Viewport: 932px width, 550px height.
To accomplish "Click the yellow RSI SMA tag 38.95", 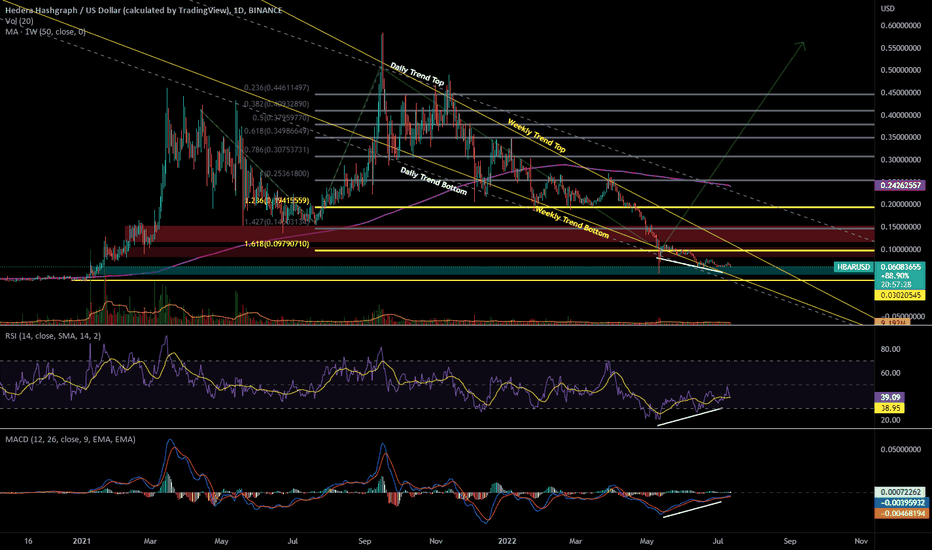I will tap(889, 408).
